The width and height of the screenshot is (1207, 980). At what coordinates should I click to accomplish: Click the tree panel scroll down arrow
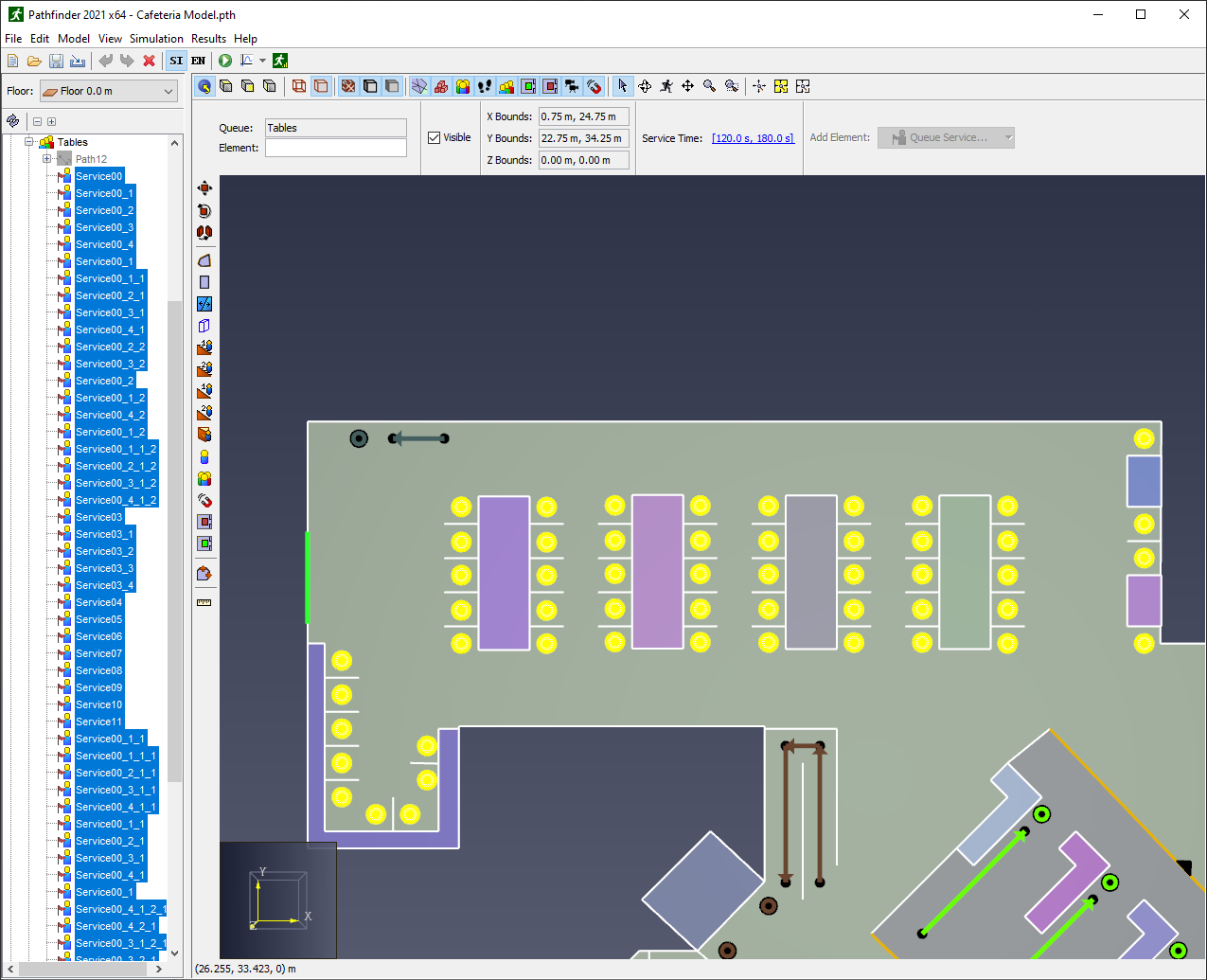(x=174, y=953)
